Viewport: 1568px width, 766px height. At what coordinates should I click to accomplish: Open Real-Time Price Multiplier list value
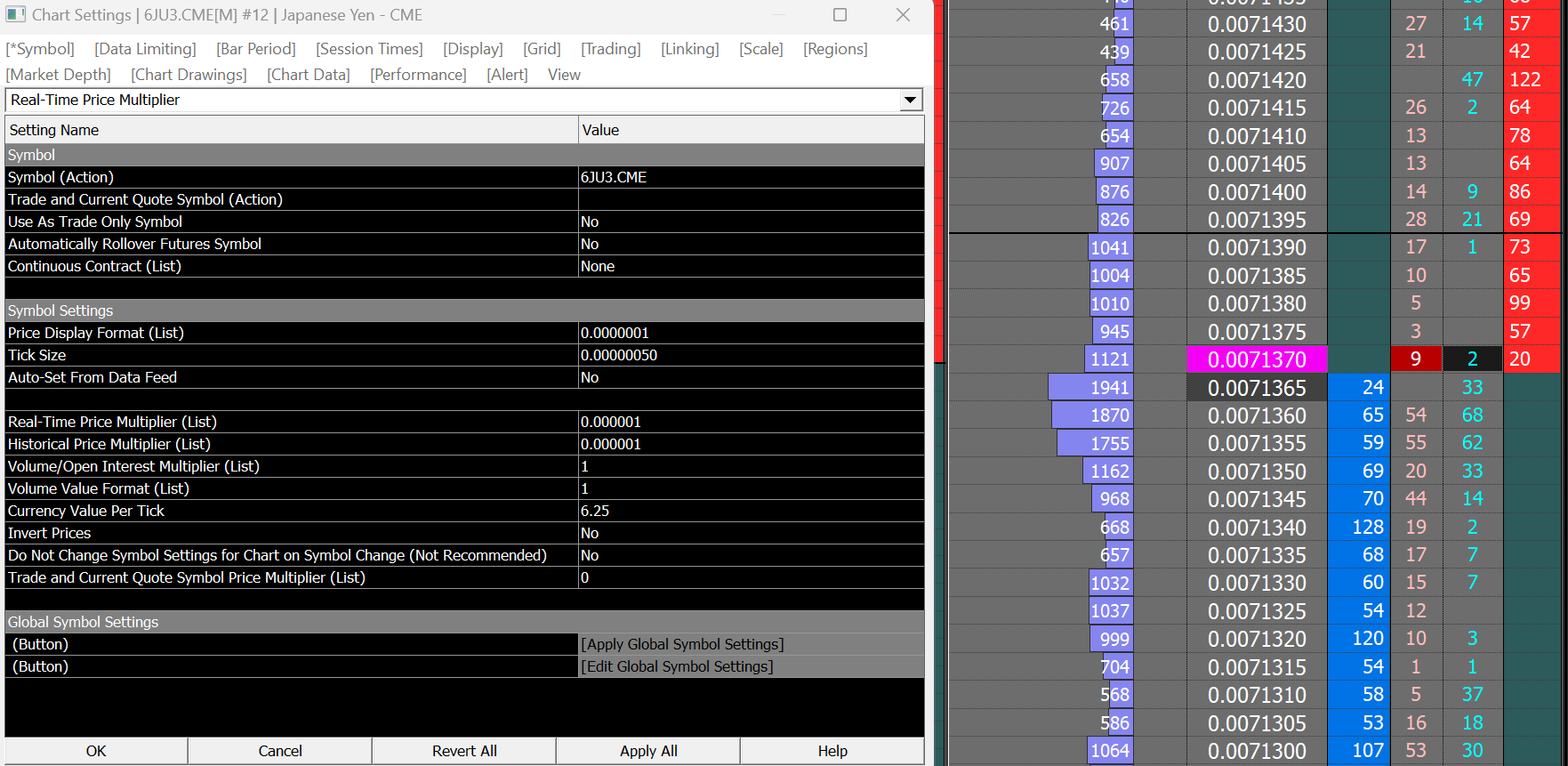pos(751,422)
